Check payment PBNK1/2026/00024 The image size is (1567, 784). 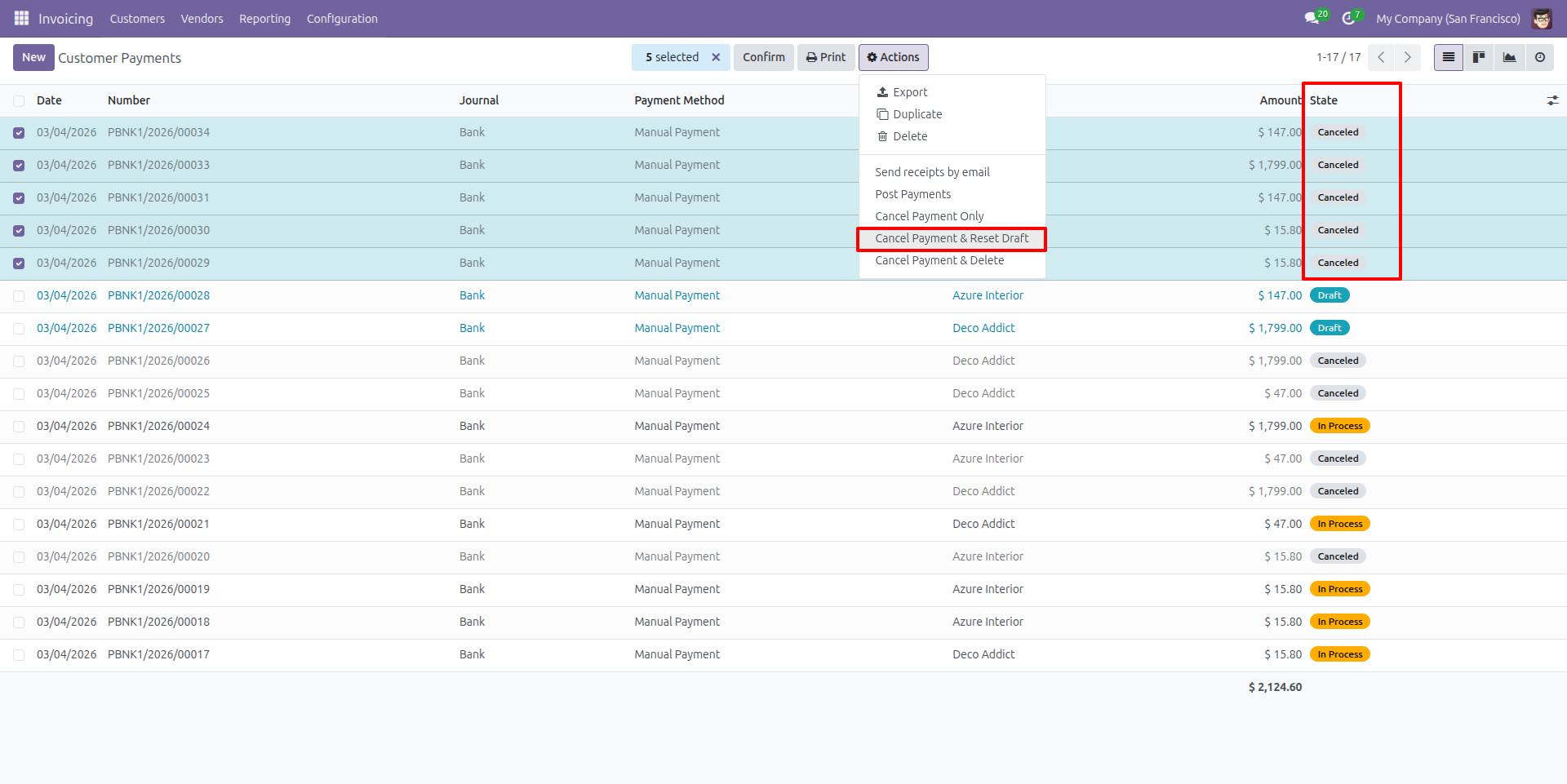19,427
